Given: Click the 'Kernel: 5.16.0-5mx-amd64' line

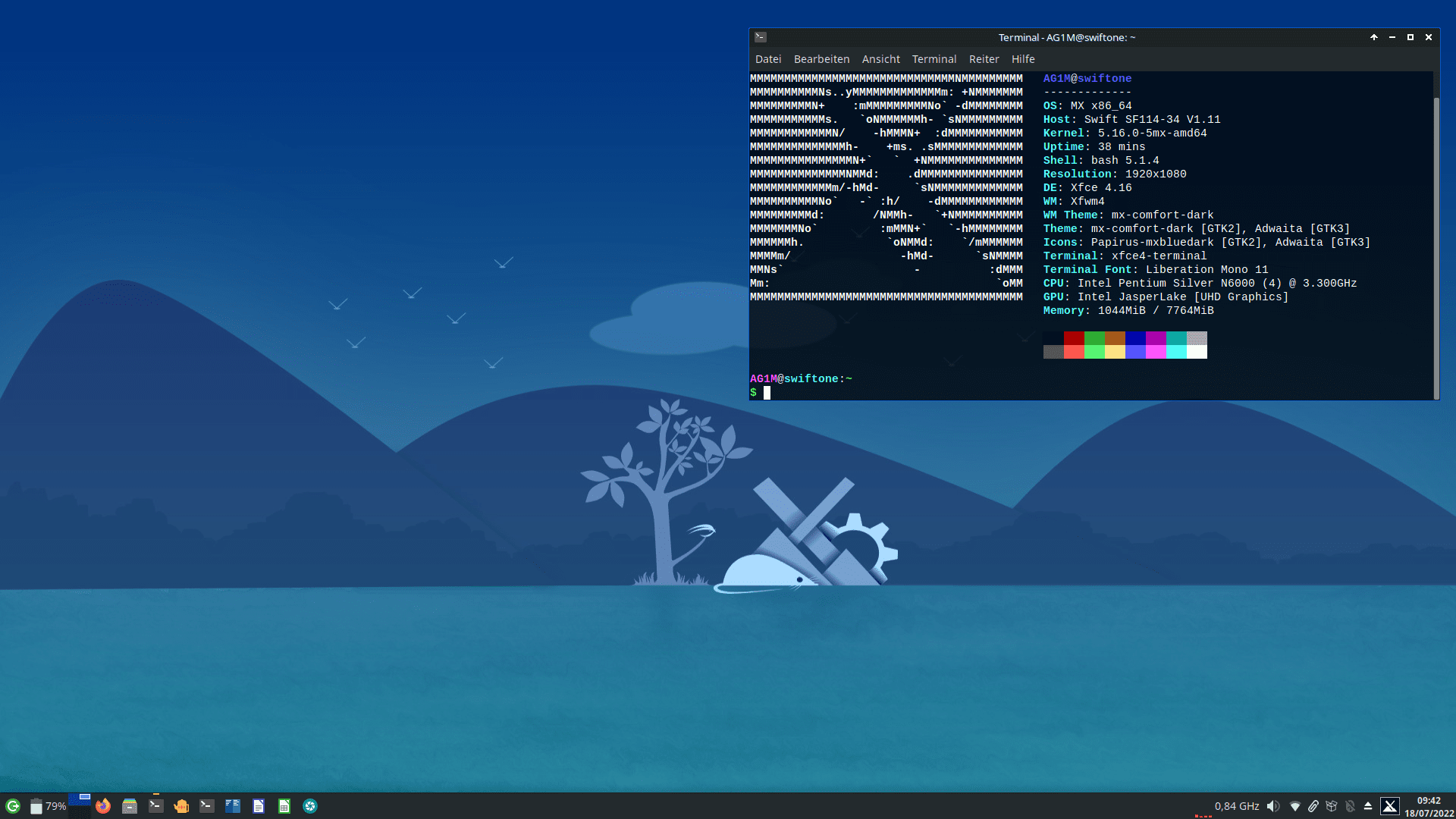Looking at the screenshot, I should point(1125,133).
